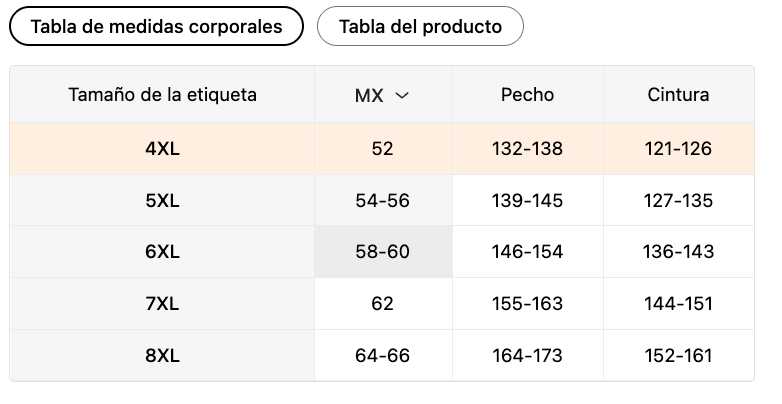Switch to Tabla del producto tab
The height and width of the screenshot is (404, 782).
point(420,26)
